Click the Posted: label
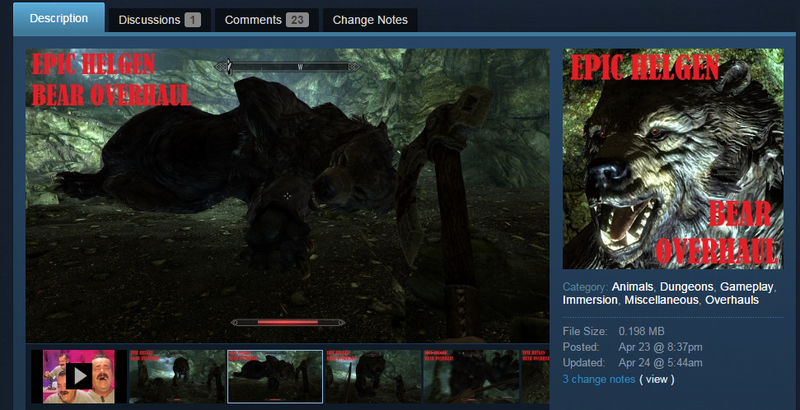The width and height of the screenshot is (800, 410). tap(581, 347)
